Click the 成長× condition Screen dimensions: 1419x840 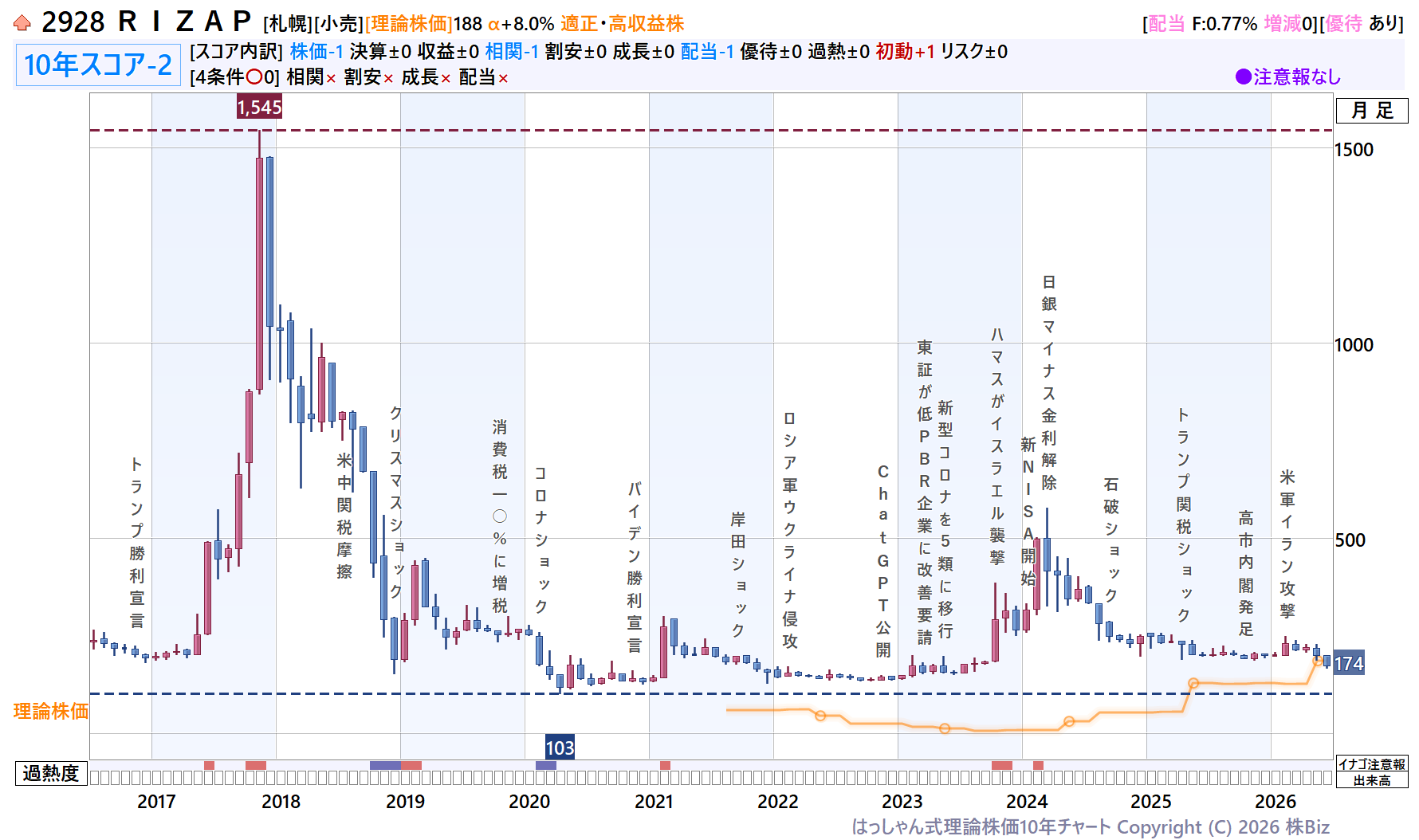pos(426,77)
